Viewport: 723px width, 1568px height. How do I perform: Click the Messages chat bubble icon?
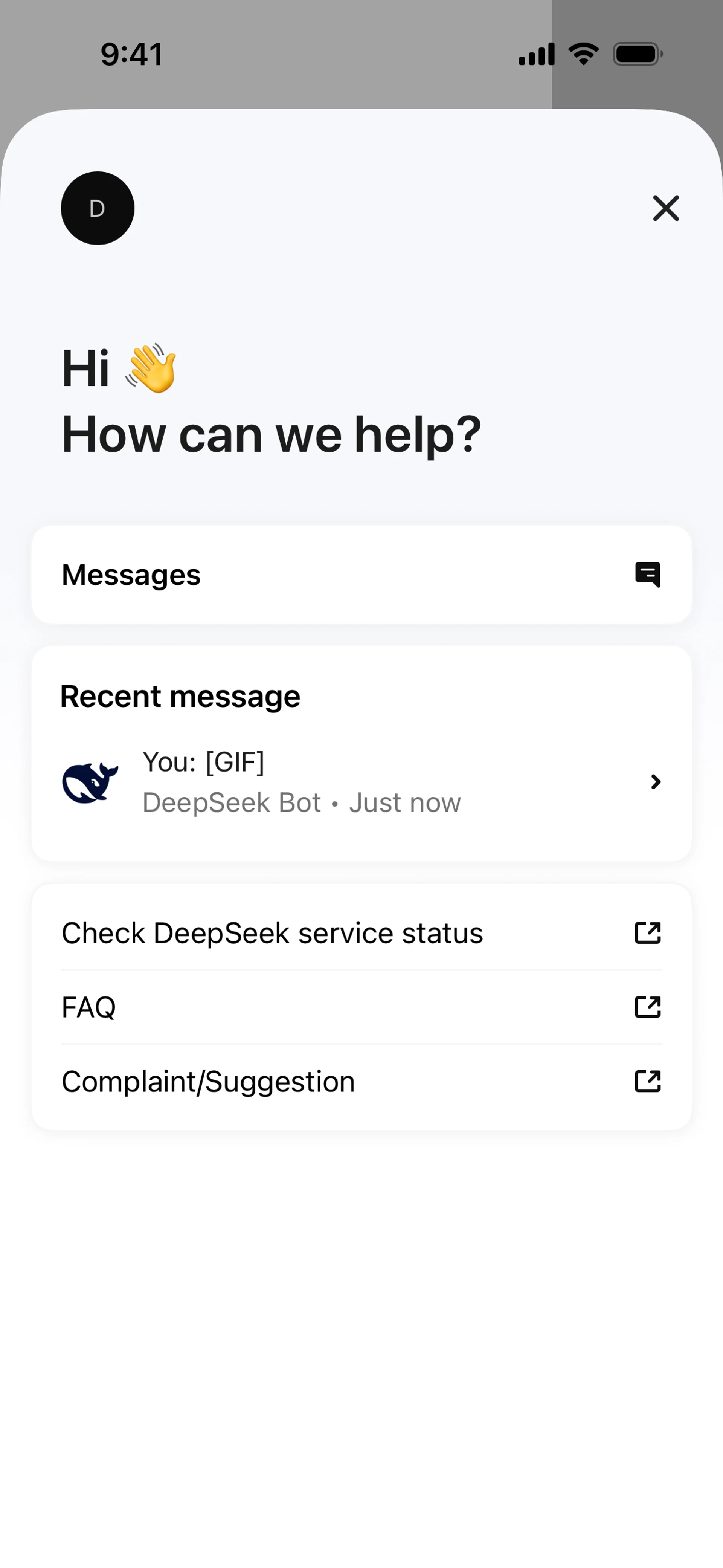tap(648, 575)
